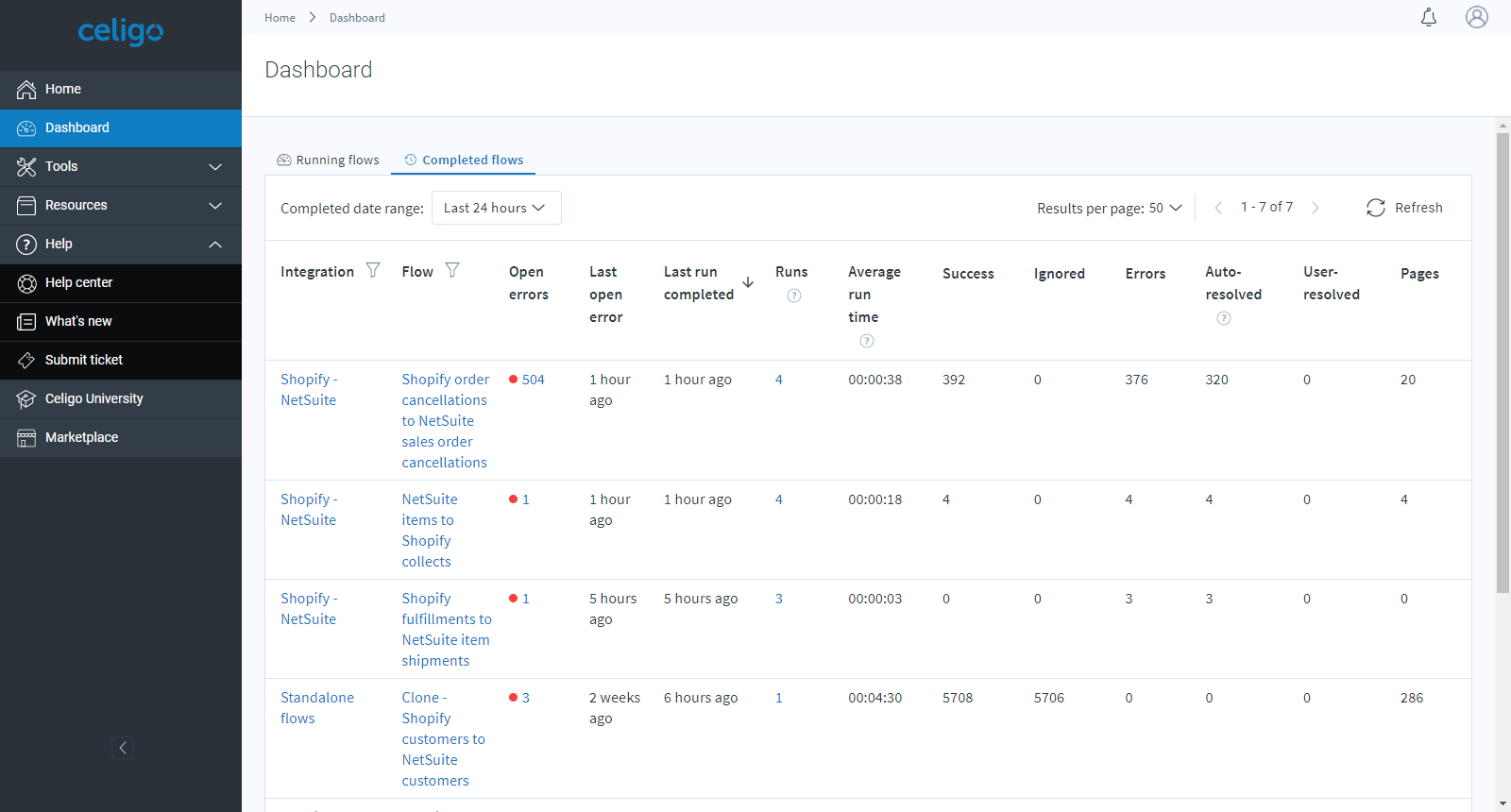Click Runs count 3 in fulfillments row

click(x=779, y=599)
